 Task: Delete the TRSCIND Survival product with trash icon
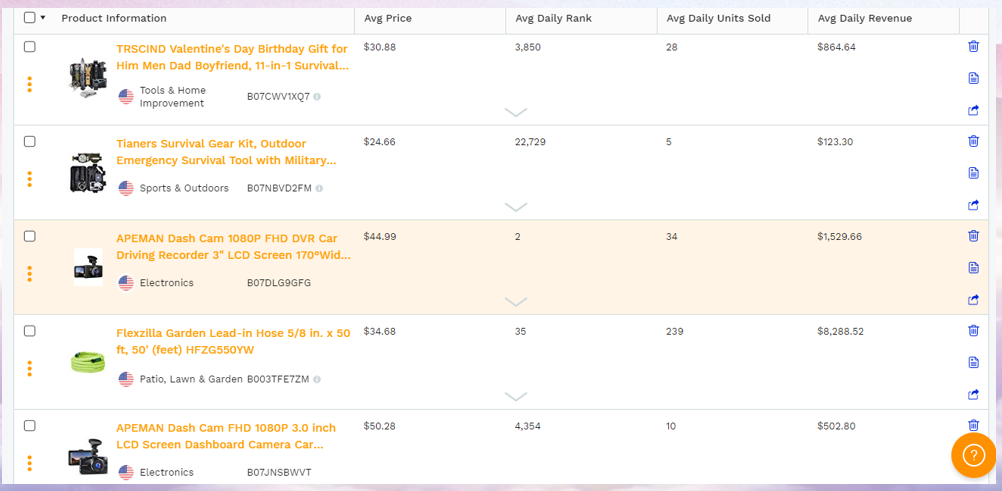[x=973, y=46]
